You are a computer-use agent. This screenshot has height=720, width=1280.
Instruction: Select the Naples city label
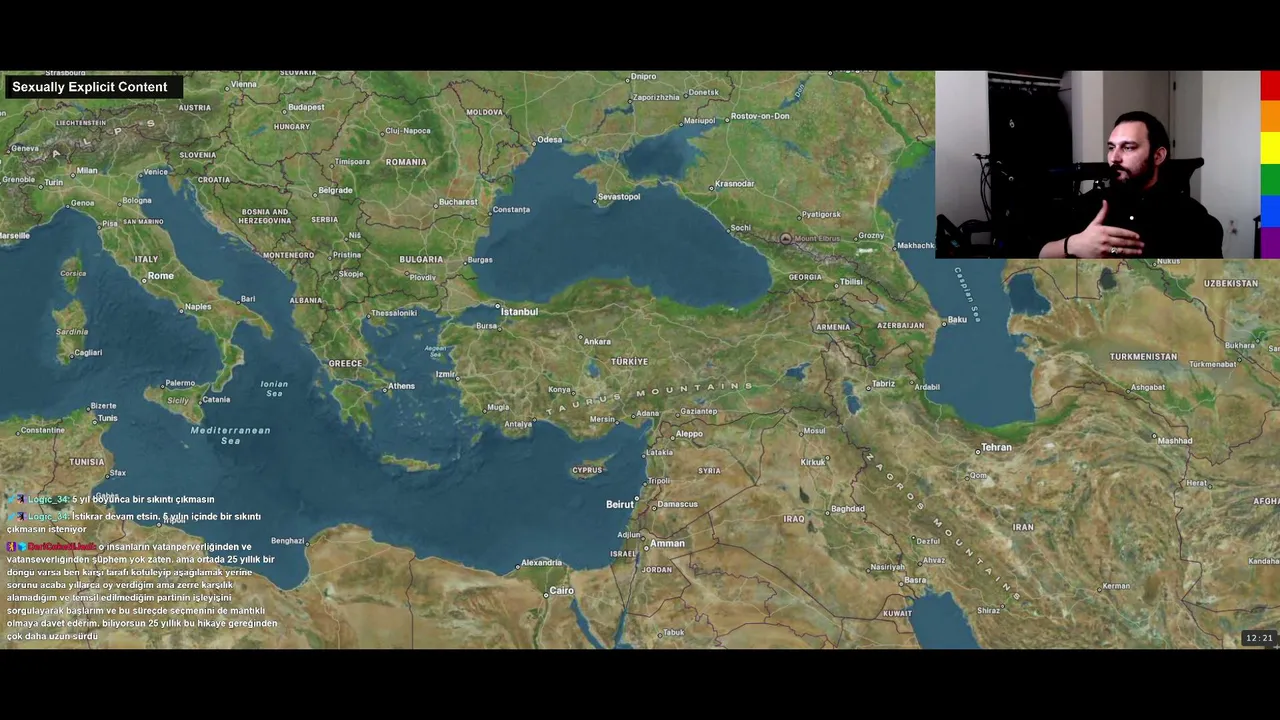tap(198, 307)
